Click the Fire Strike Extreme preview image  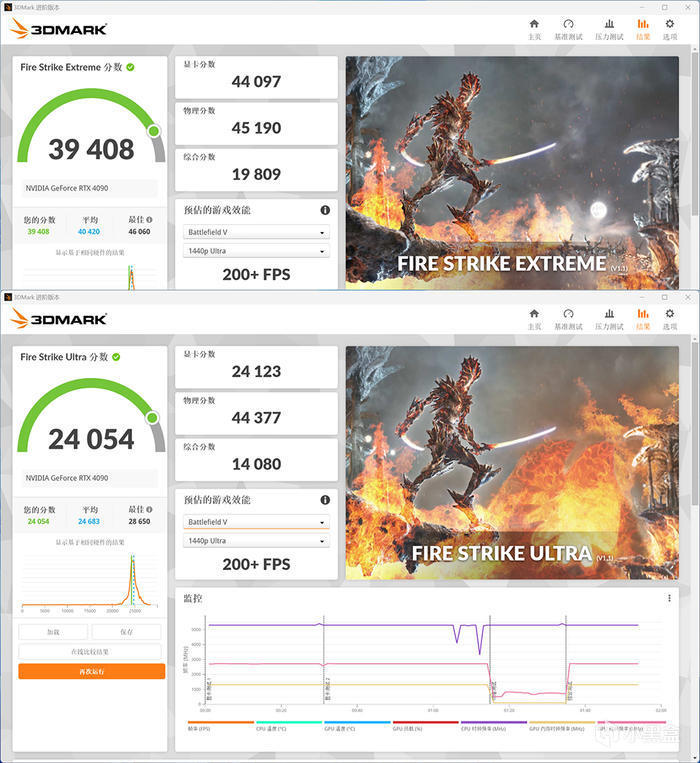[x=512, y=173]
